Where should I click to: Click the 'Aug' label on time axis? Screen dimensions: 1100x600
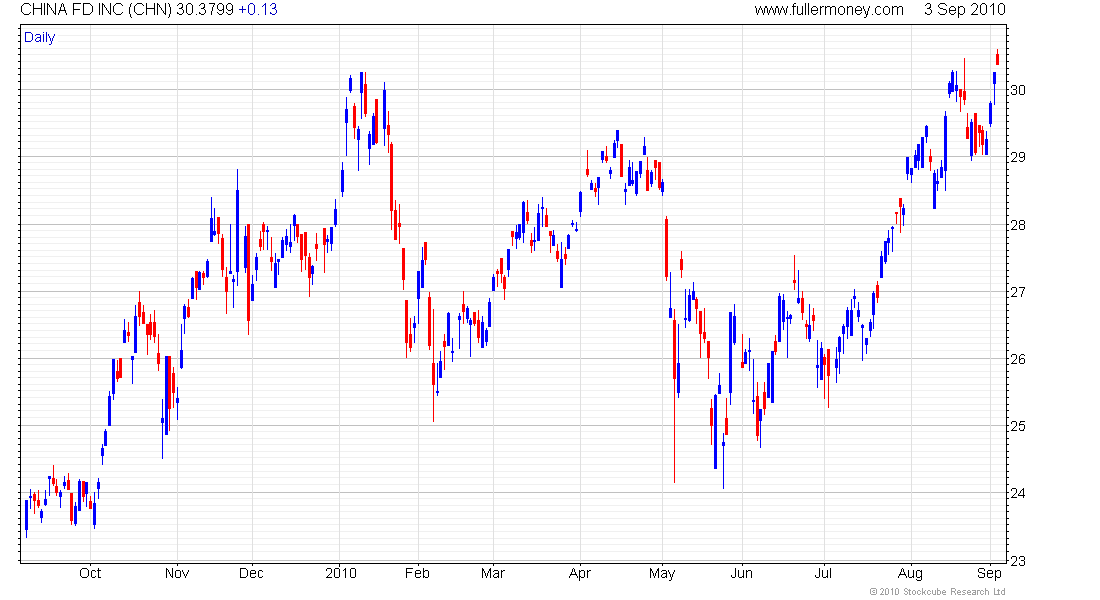click(x=911, y=574)
